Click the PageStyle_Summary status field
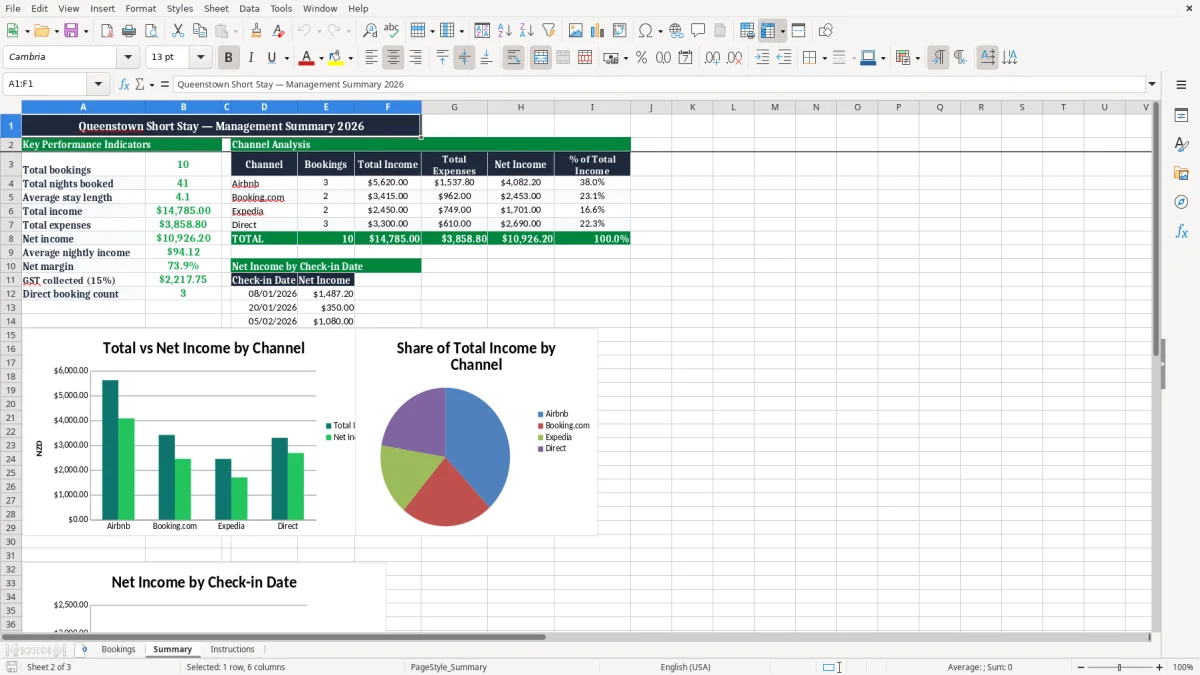Viewport: 1200px width, 675px height. pos(448,667)
